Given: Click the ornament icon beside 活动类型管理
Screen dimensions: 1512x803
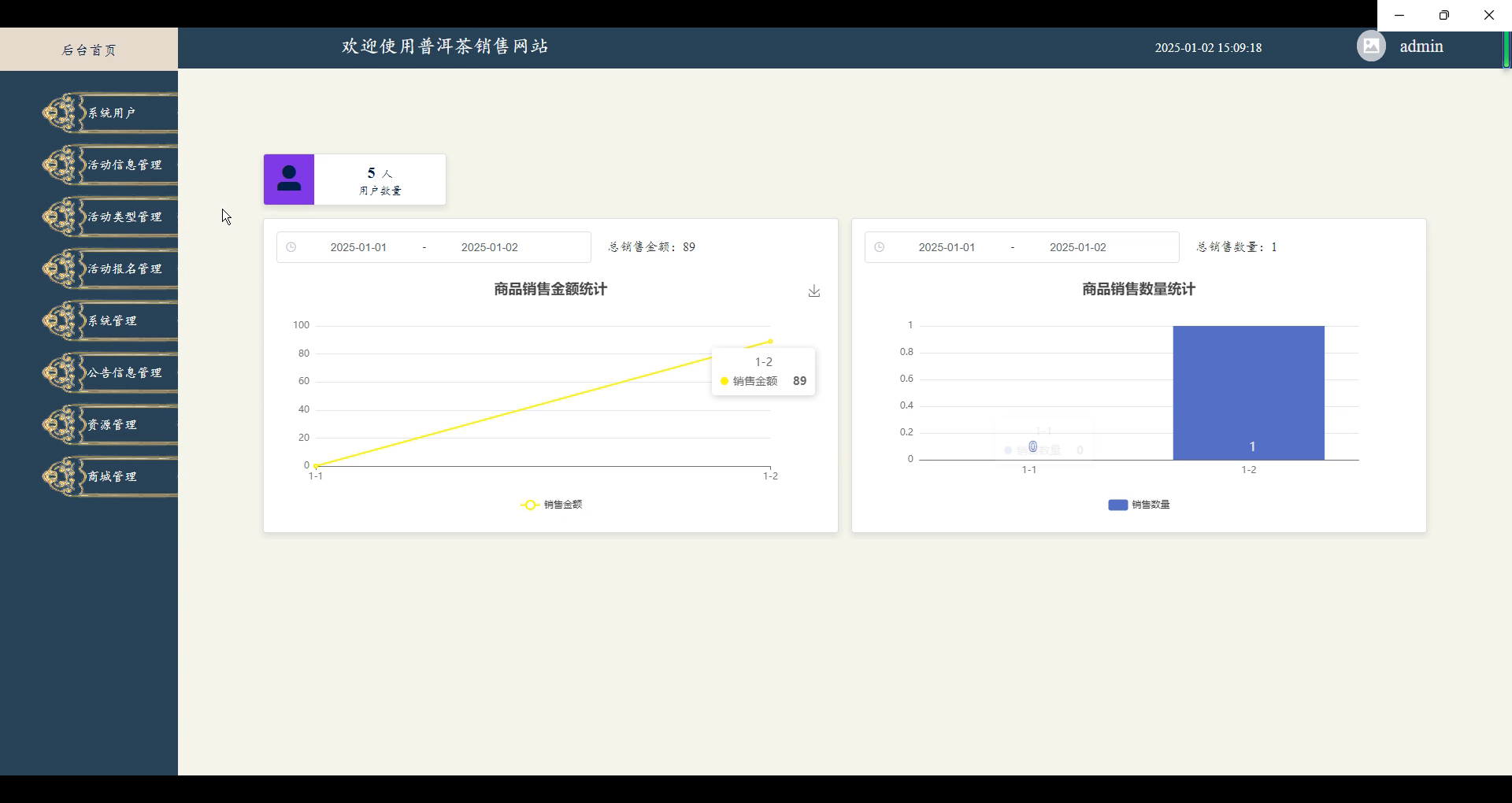Looking at the screenshot, I should coord(63,216).
